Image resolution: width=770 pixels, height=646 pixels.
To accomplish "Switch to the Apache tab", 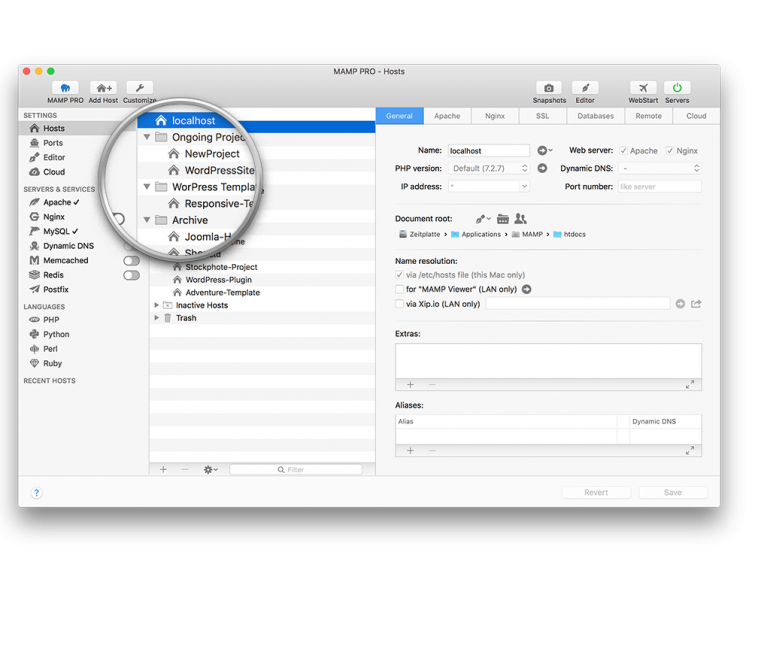I will [447, 116].
